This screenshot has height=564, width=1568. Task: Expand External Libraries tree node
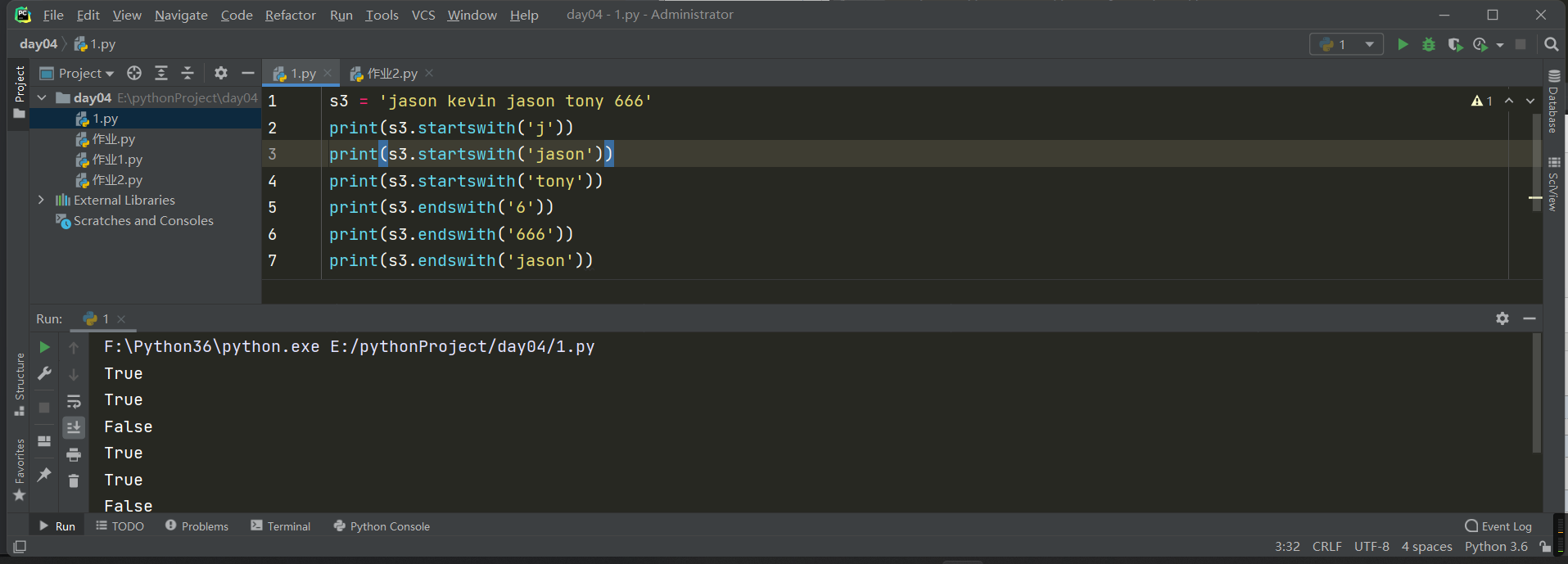[x=41, y=200]
